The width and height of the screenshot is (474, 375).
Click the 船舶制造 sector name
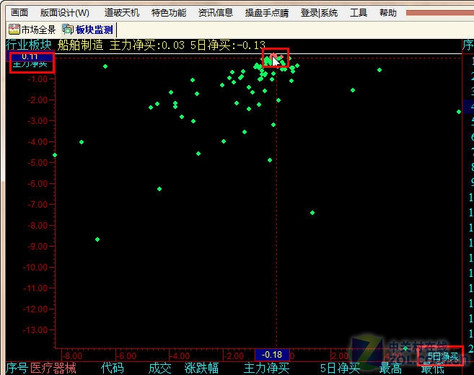(80, 45)
